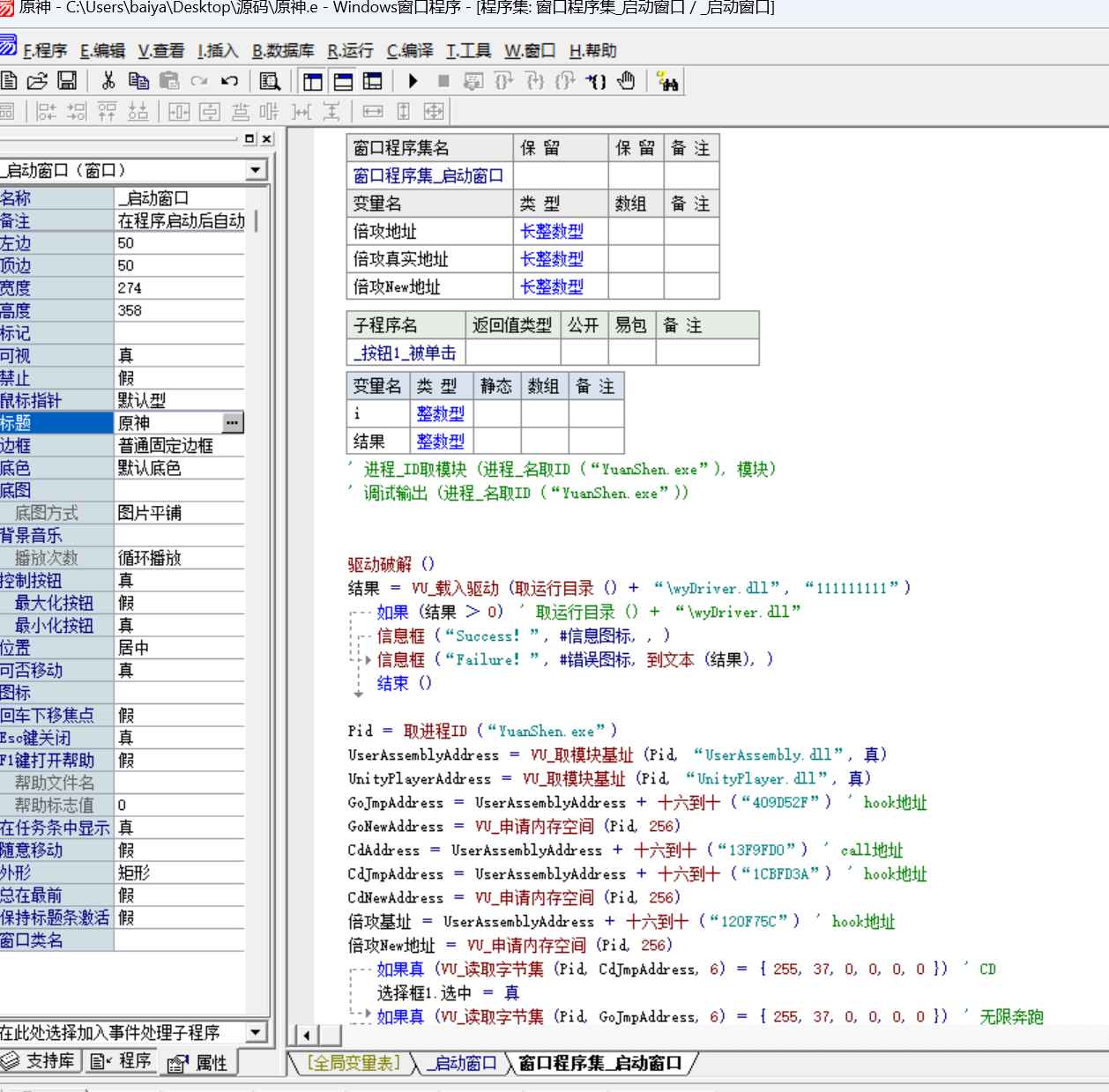Click the New file toolbar icon

(9, 81)
